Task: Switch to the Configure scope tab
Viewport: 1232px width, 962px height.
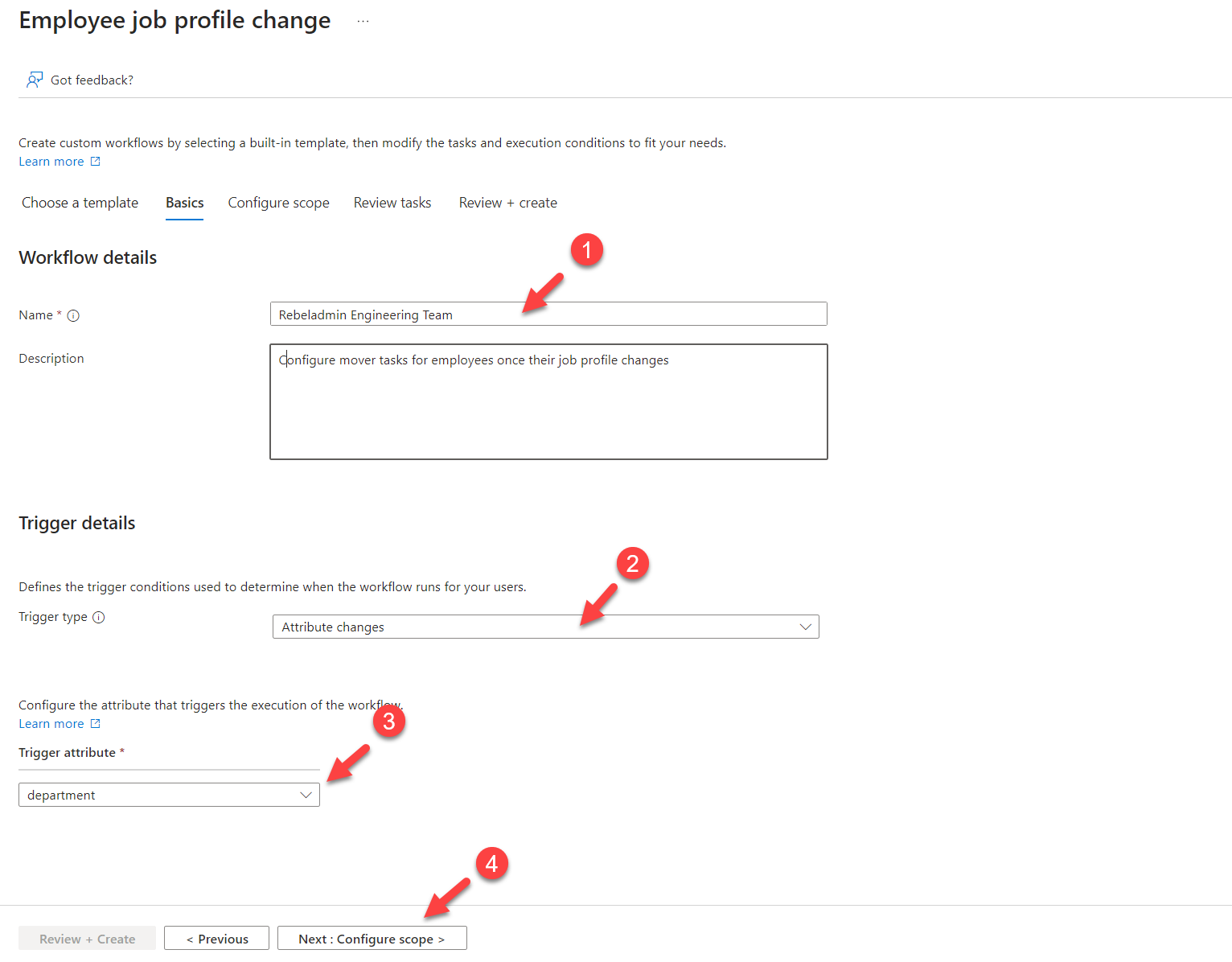Action: pyautogui.click(x=278, y=203)
